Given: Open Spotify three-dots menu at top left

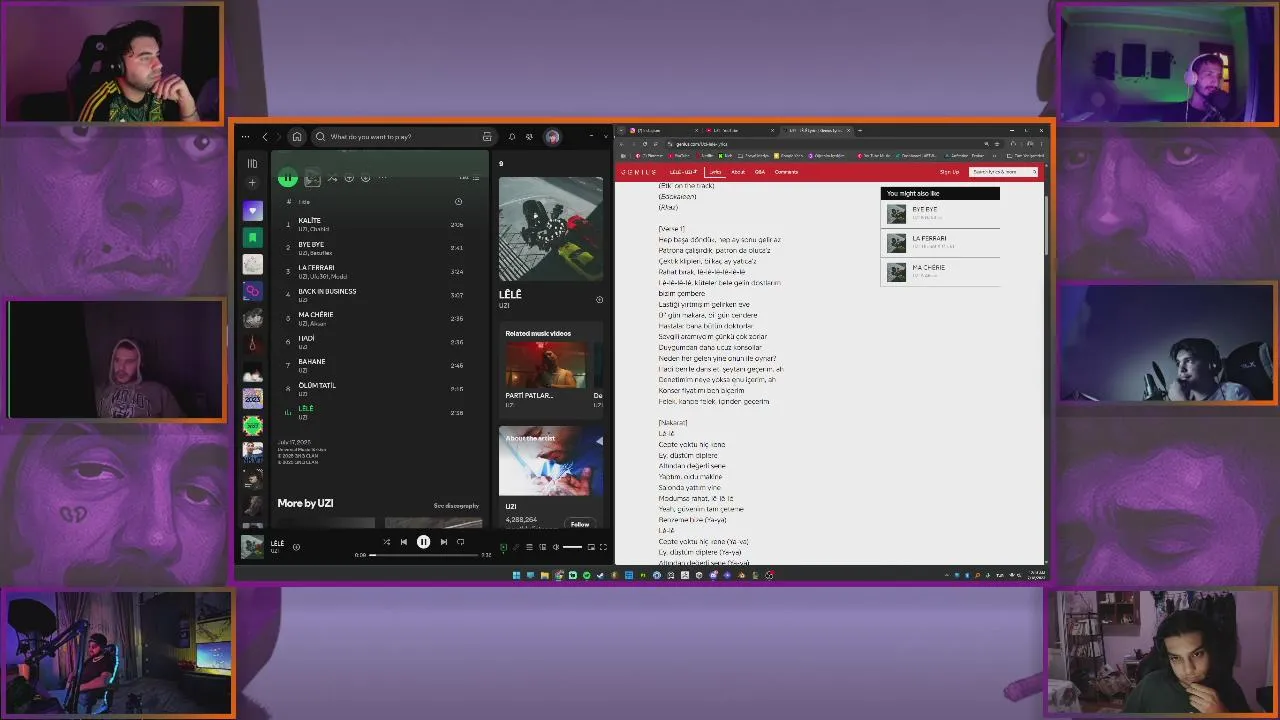Looking at the screenshot, I should (246, 137).
